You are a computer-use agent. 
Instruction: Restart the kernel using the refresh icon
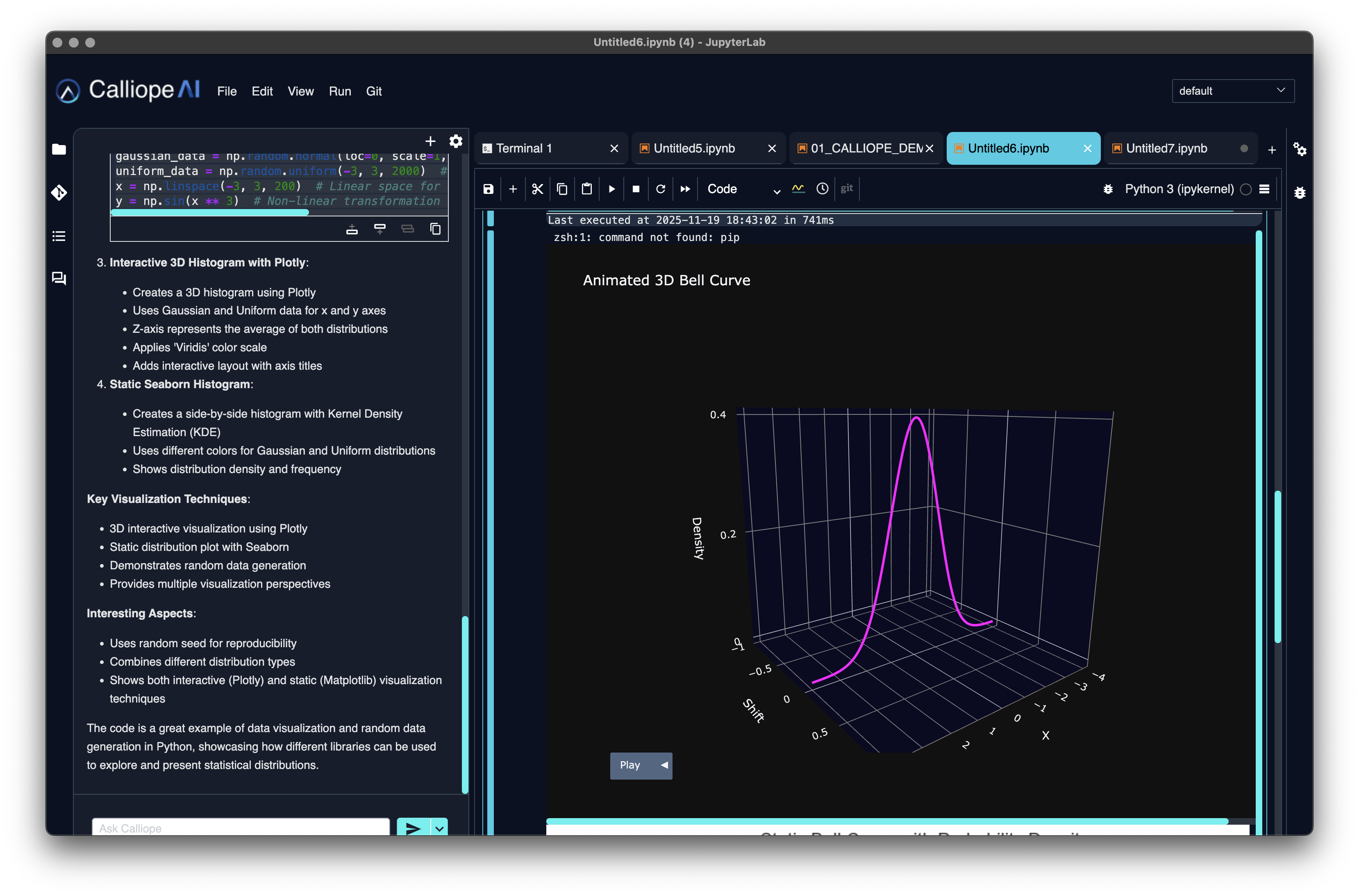click(x=661, y=189)
